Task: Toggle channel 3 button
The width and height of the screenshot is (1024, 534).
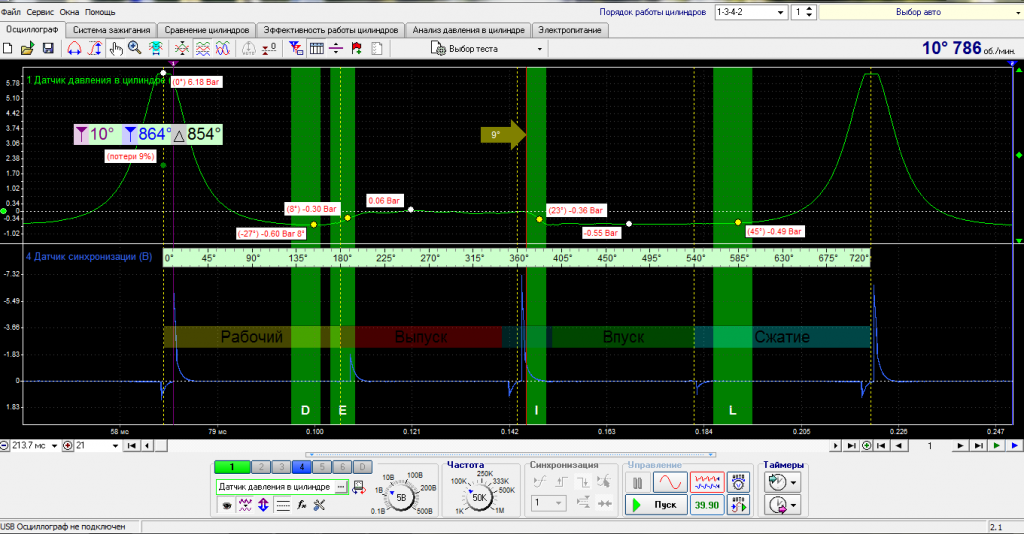Action: coord(281,467)
